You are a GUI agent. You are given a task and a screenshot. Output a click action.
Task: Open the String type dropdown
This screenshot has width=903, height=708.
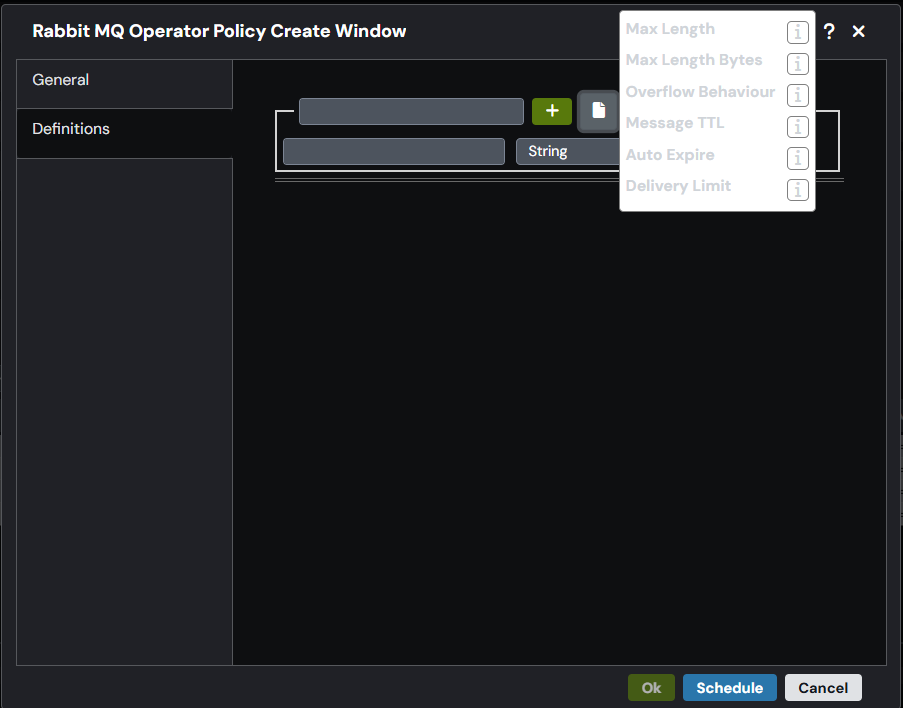pyautogui.click(x=568, y=152)
